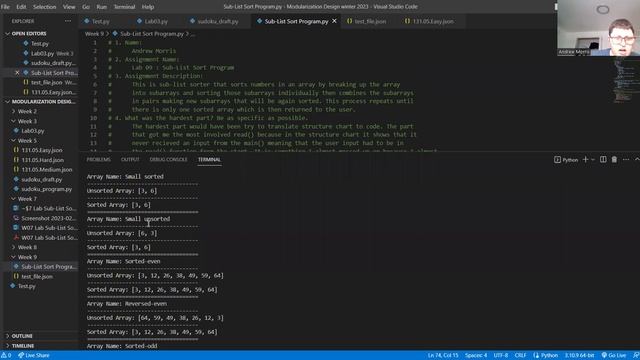The height and width of the screenshot is (360, 640).
Task: Open the launch profile dropdown arrow
Action: 593,160
